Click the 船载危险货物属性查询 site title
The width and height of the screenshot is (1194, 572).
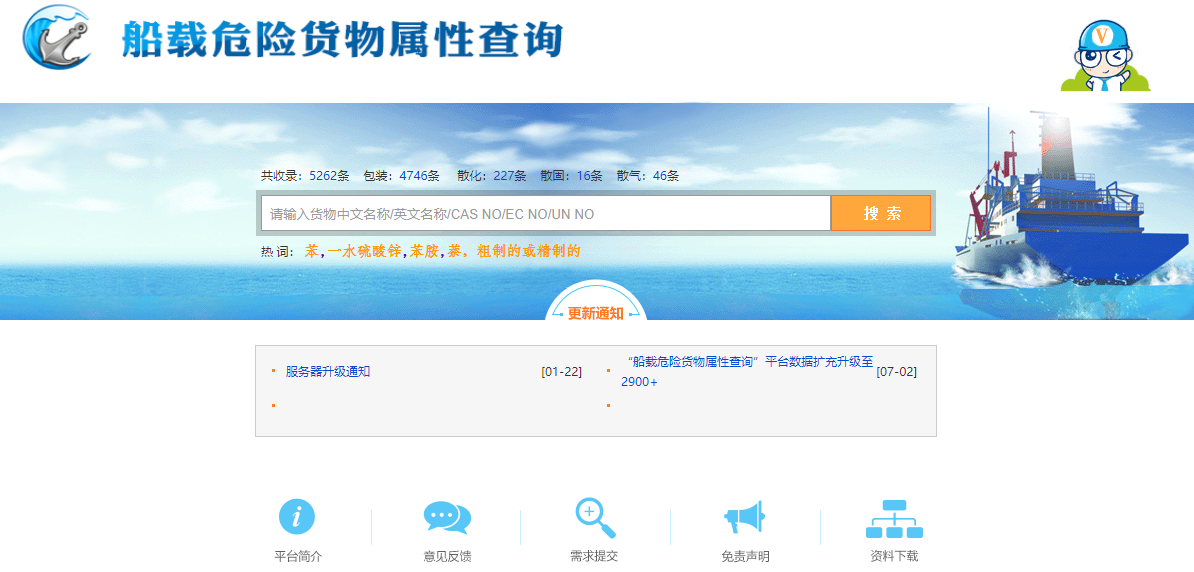(x=342, y=40)
